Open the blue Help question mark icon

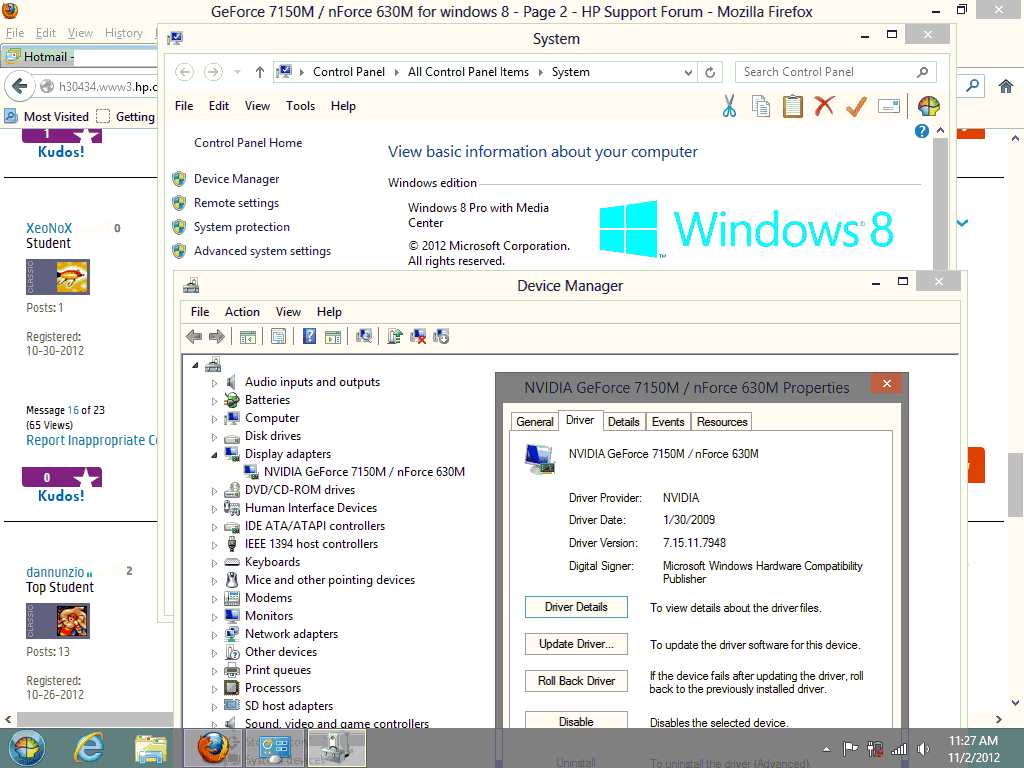pos(921,131)
